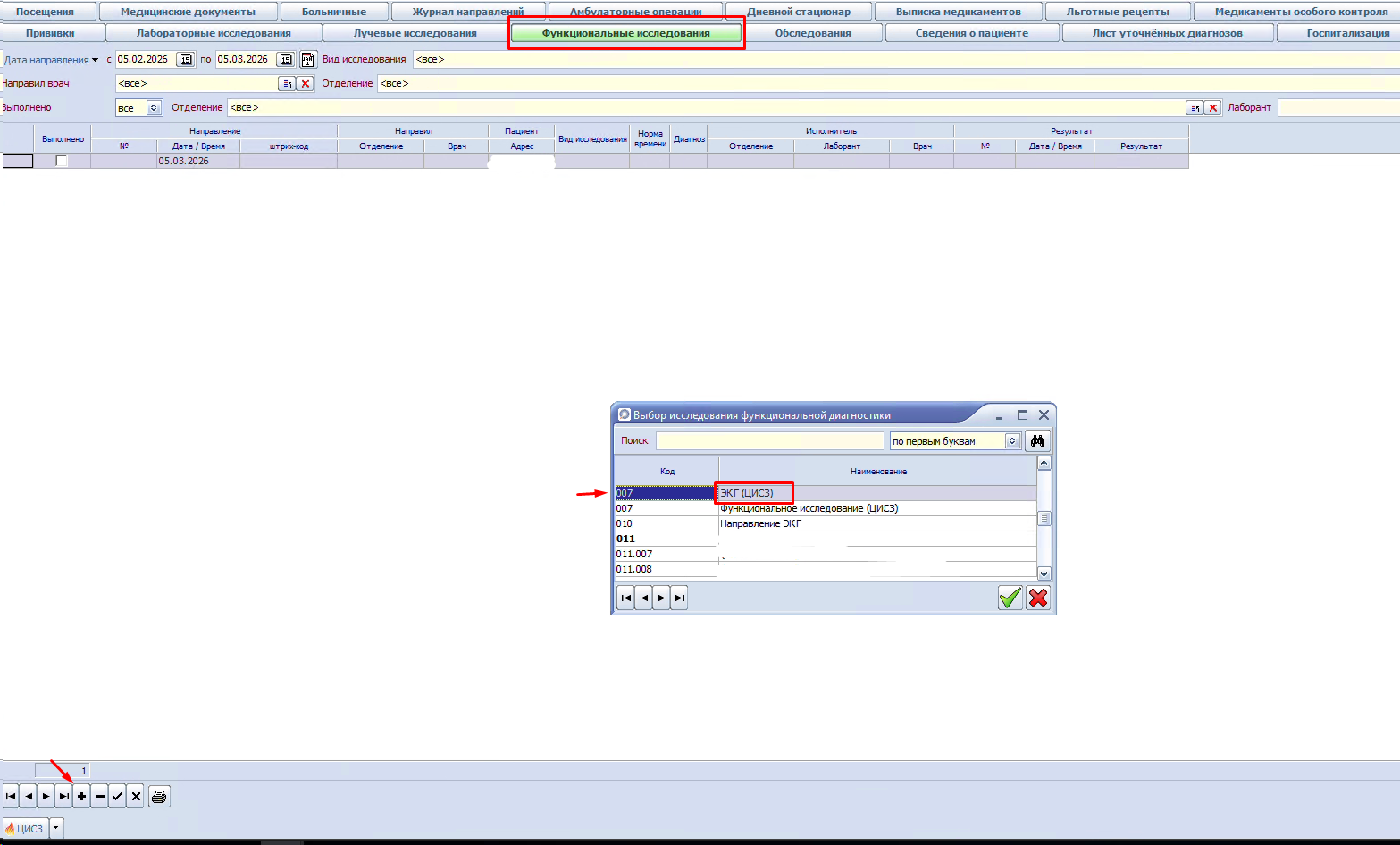This screenshot has height=845, width=1400.
Task: Tick the 'Выполнено' checkbox in the first row
Action: tap(62, 162)
